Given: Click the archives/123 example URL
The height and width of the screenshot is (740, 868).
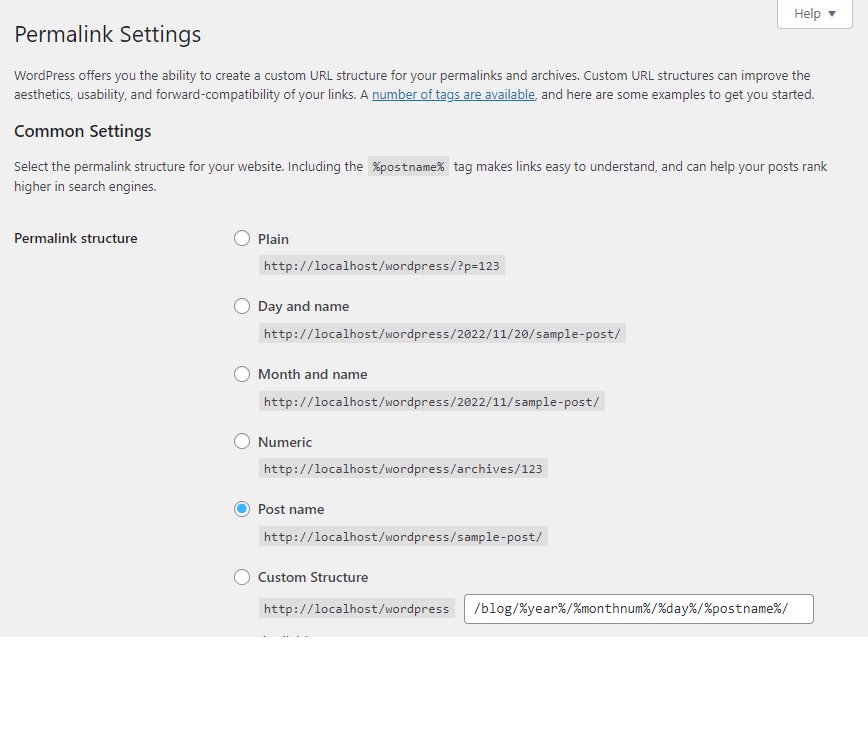Looking at the screenshot, I should pos(403,469).
